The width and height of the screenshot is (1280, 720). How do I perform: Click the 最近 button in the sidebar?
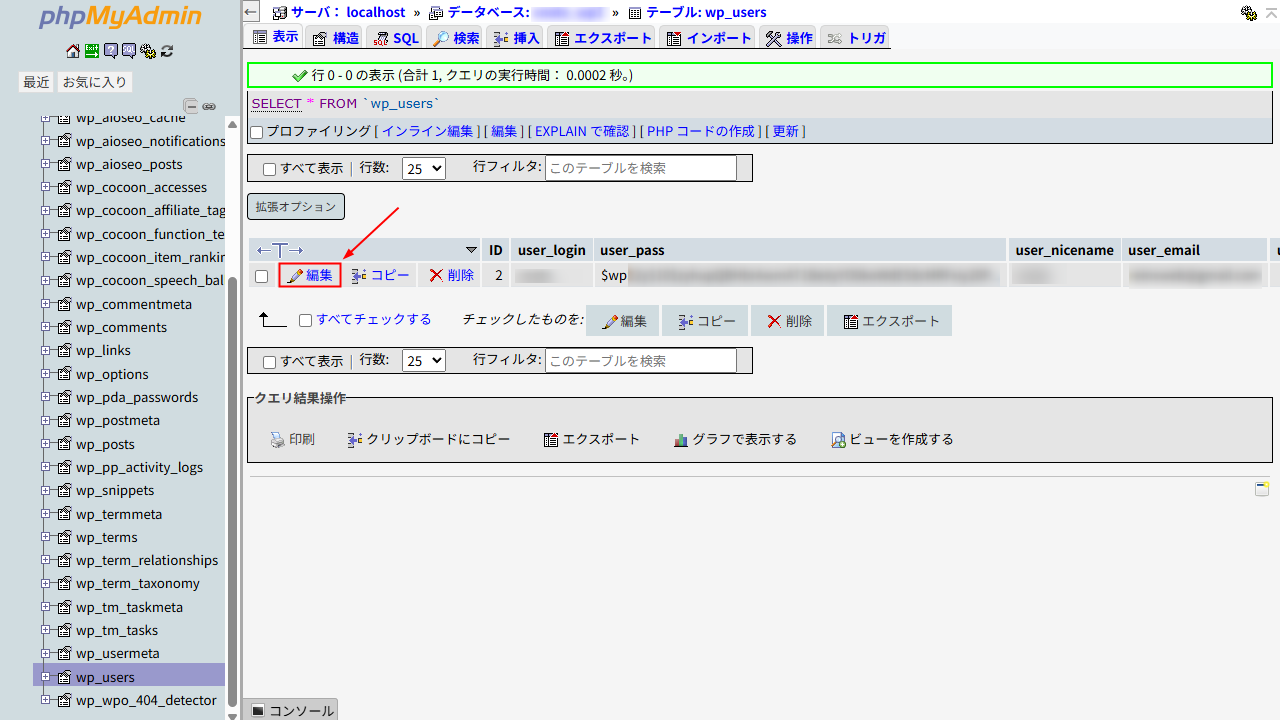pos(37,82)
